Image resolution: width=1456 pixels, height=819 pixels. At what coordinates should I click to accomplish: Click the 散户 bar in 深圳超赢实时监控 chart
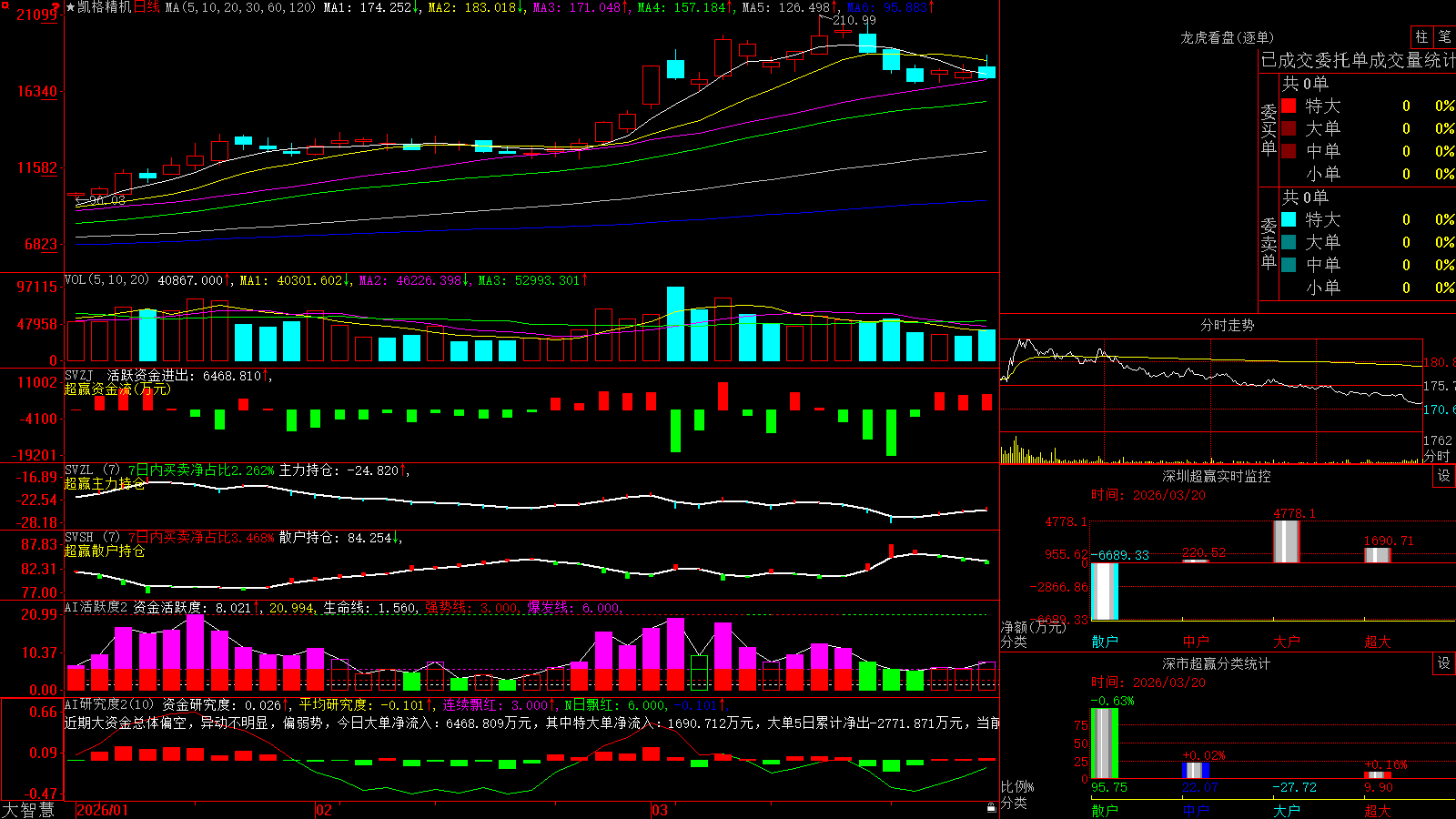(x=1105, y=591)
